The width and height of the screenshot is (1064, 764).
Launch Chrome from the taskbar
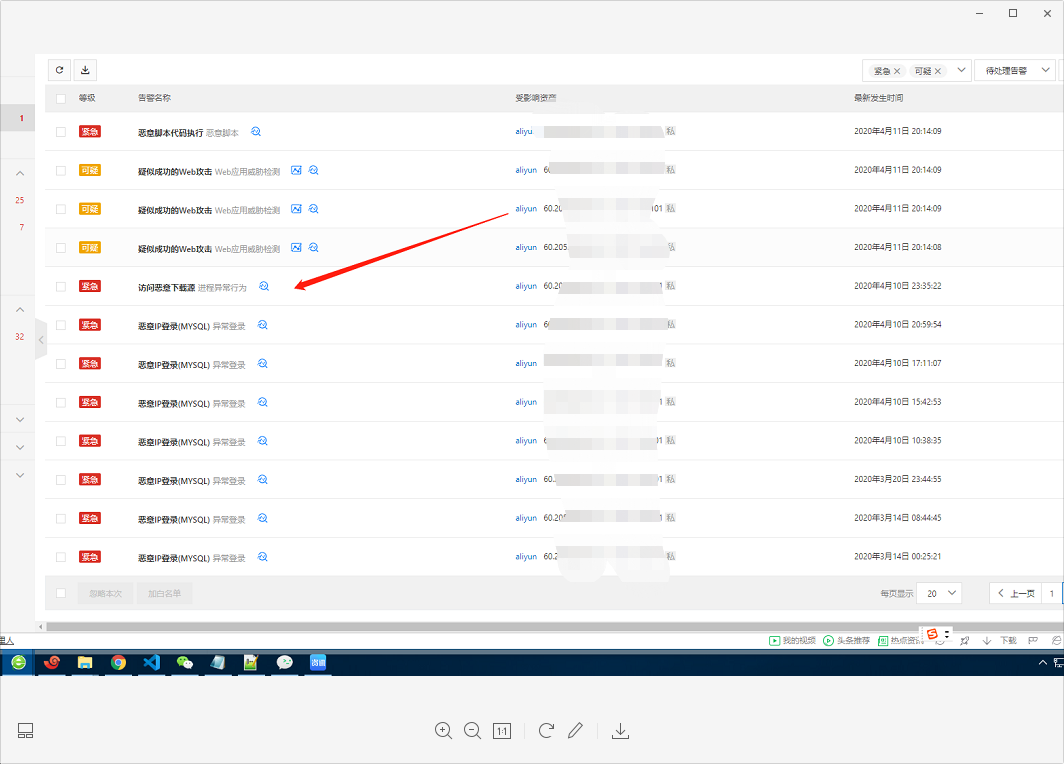(x=118, y=662)
